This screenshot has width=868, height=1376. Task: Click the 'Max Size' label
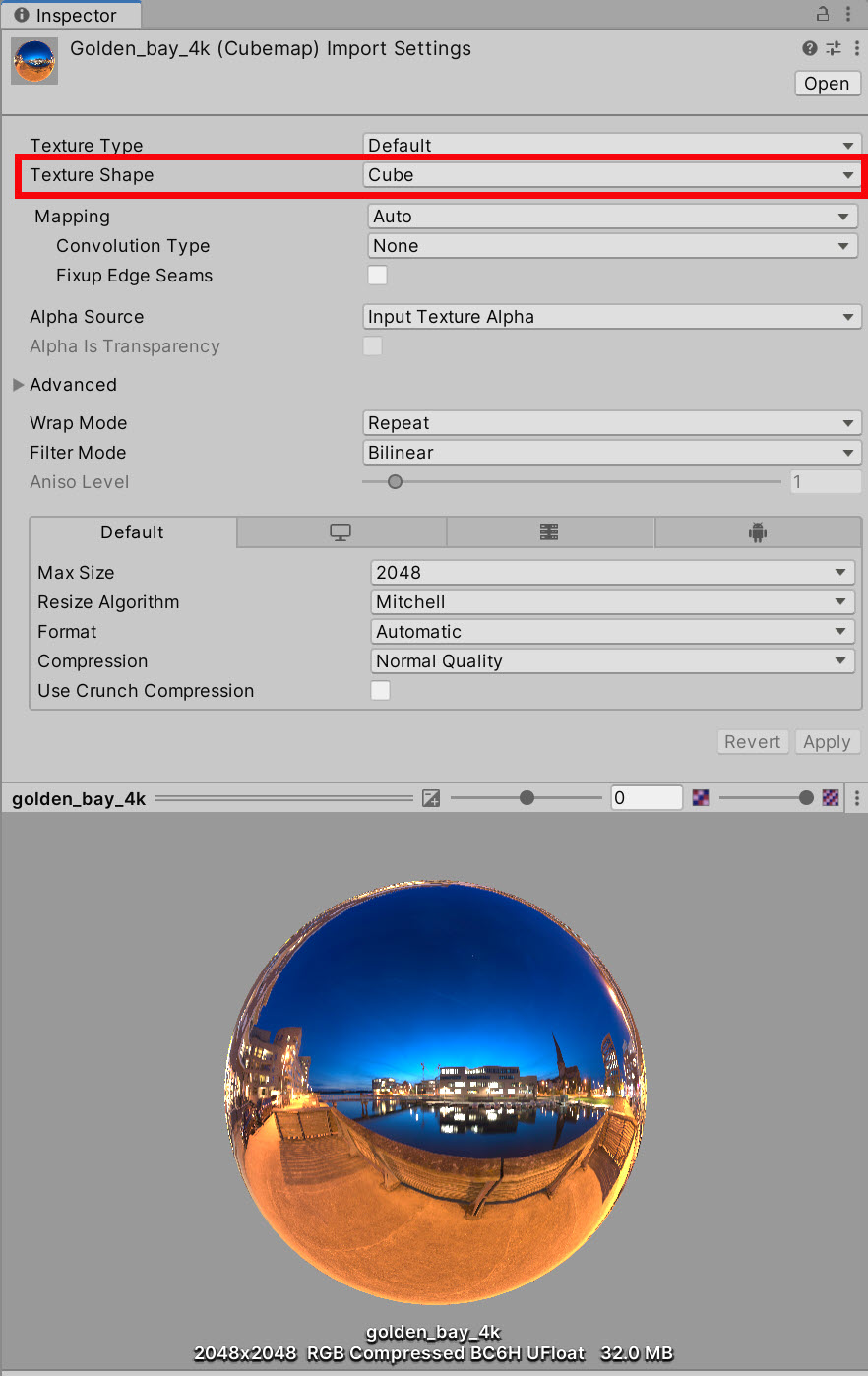pos(76,573)
